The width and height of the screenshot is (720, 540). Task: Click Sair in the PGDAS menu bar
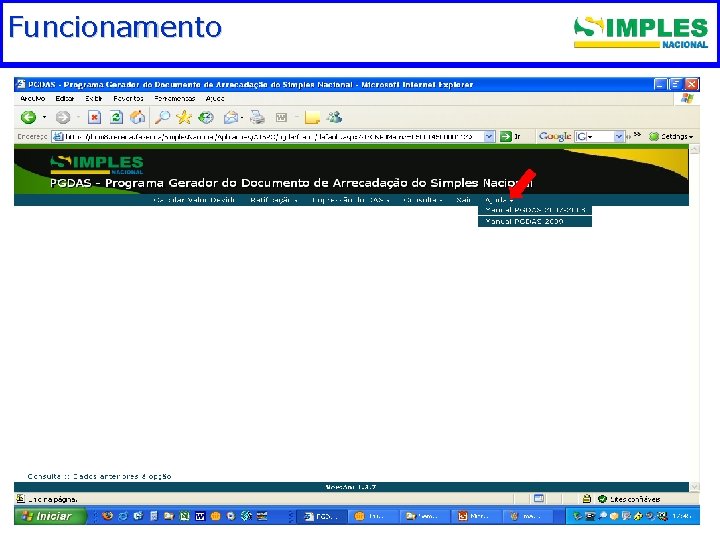coord(463,200)
